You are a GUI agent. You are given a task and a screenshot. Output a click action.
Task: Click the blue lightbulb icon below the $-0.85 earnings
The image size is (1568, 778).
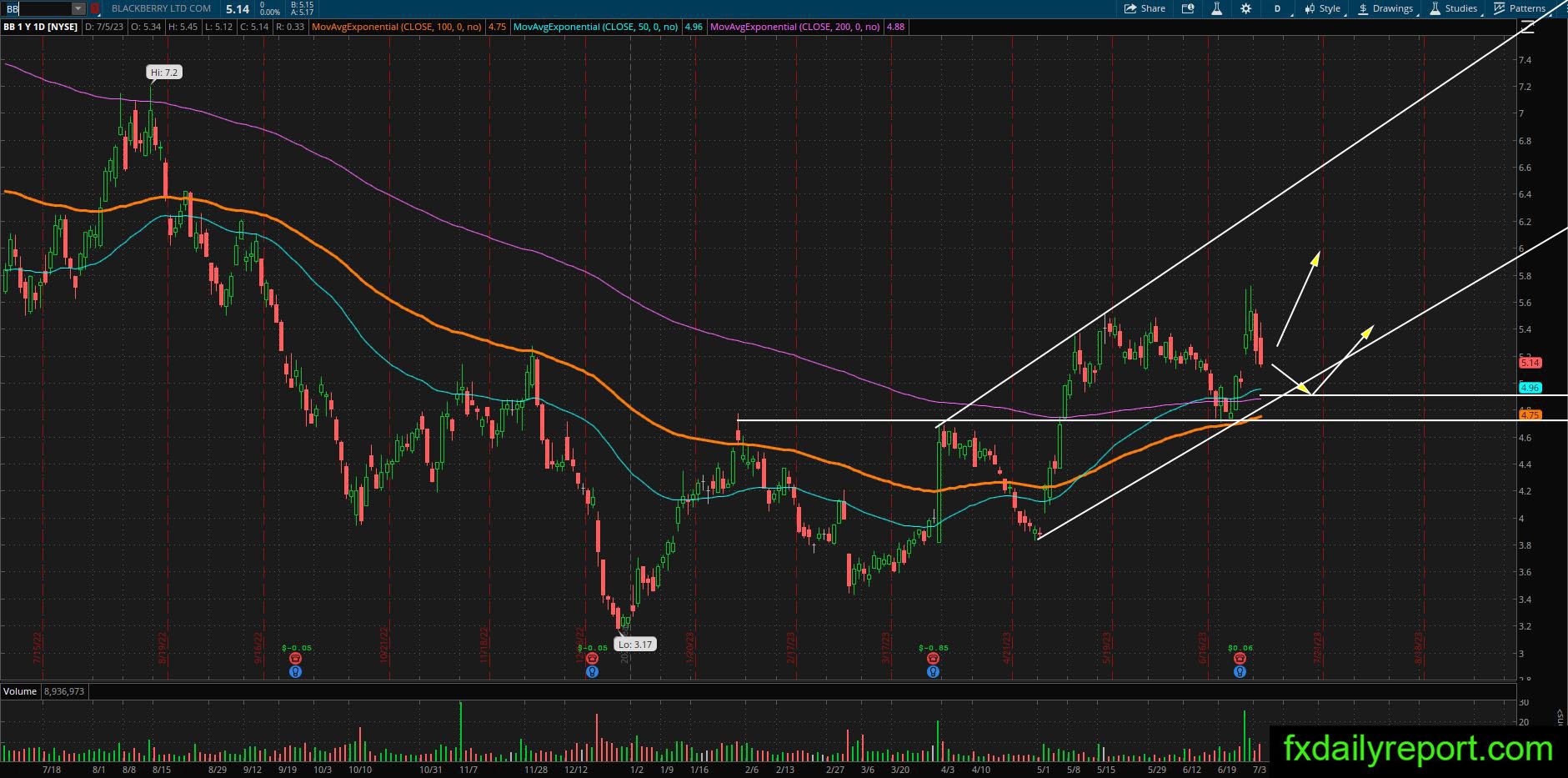point(933,671)
